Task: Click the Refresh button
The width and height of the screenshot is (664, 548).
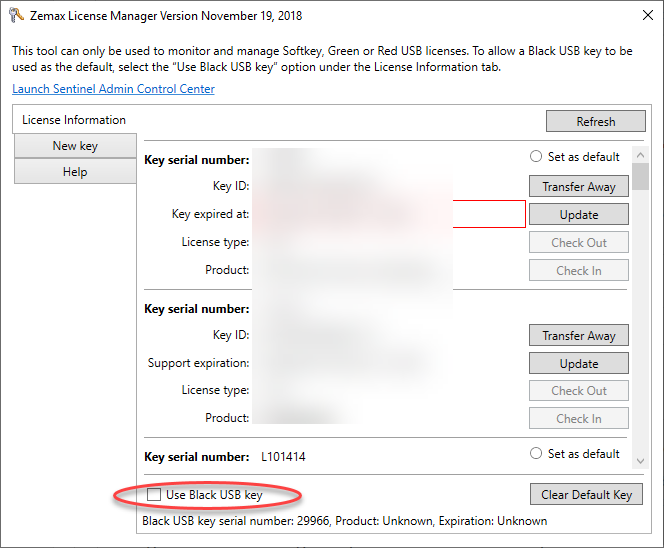Action: [x=595, y=122]
